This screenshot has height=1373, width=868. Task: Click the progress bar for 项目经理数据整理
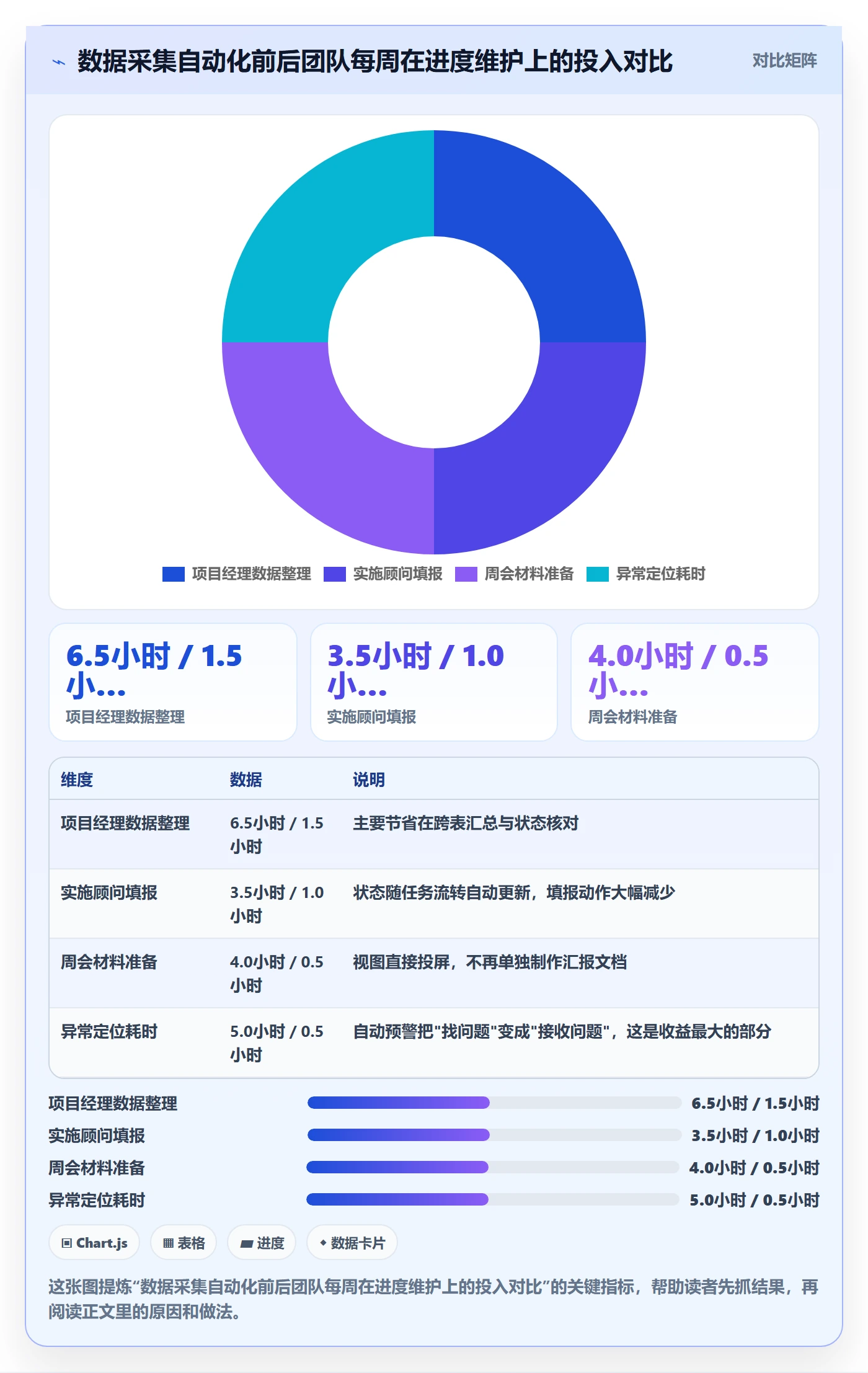[x=494, y=1103]
